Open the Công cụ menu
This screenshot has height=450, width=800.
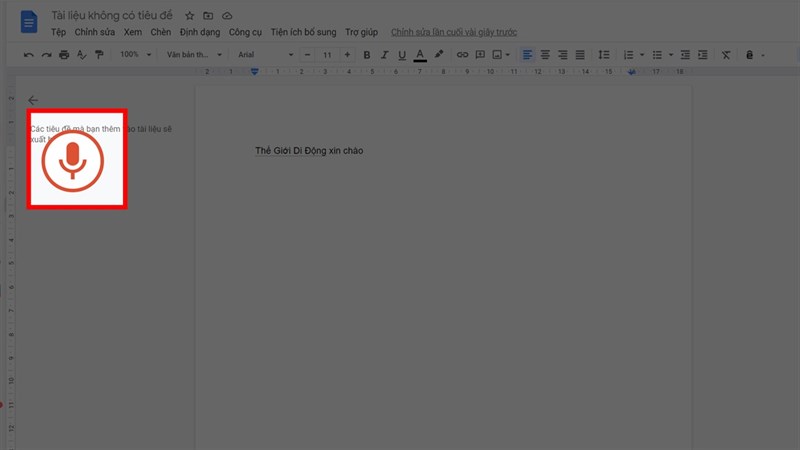point(245,32)
